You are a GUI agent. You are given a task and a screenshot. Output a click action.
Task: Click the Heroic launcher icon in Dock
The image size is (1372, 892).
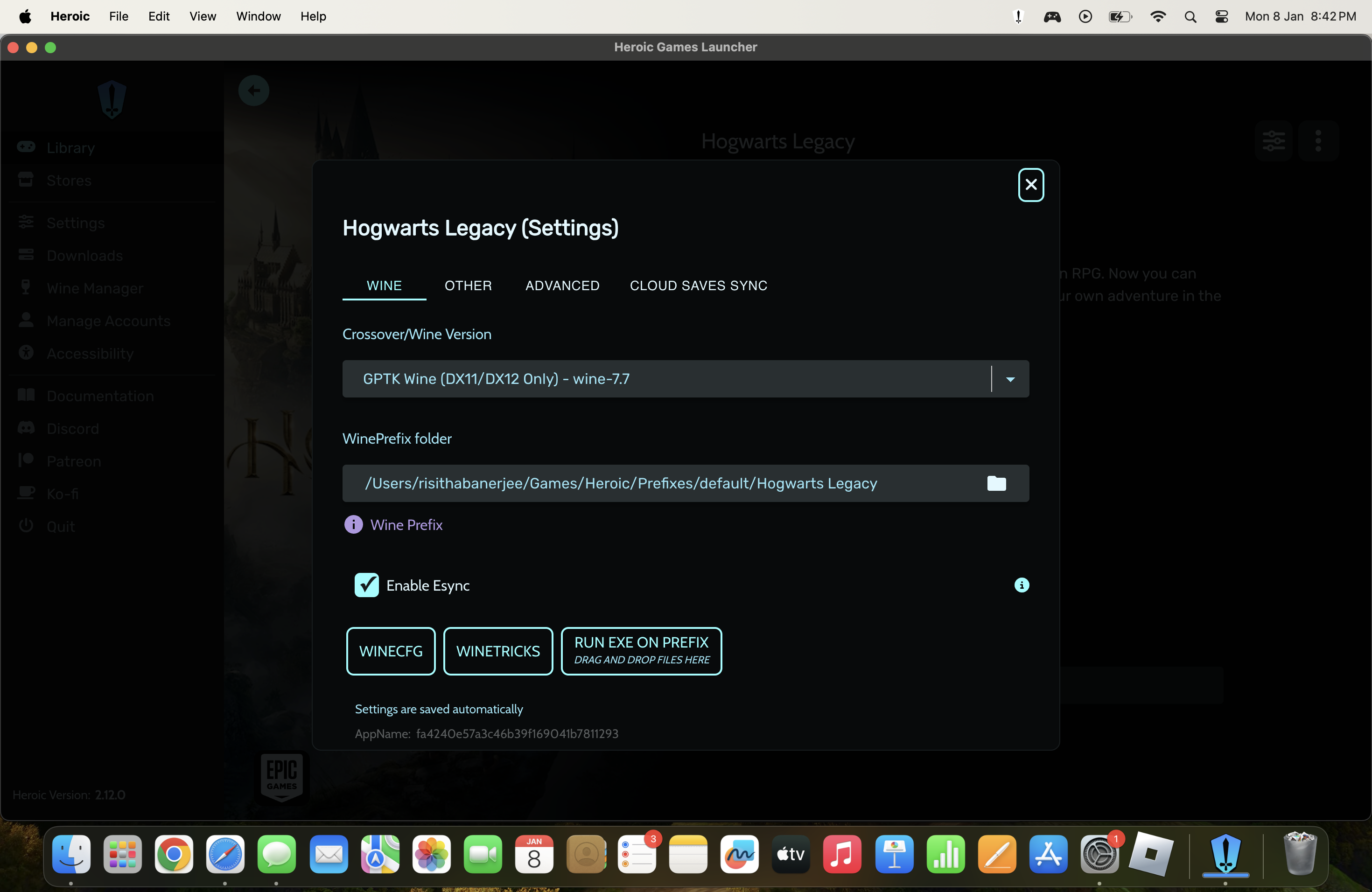pos(1225,854)
